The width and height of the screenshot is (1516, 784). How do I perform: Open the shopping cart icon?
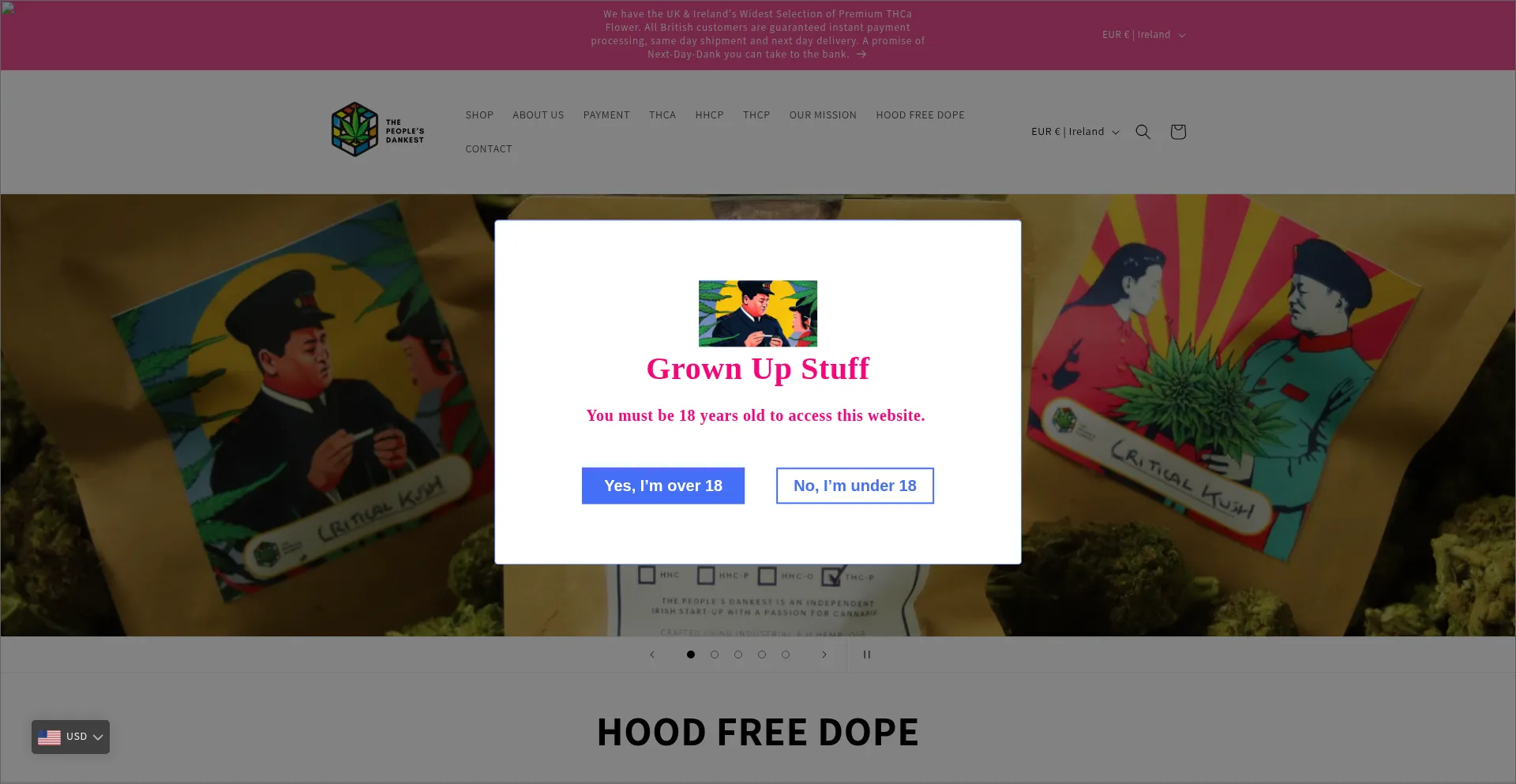[1177, 132]
